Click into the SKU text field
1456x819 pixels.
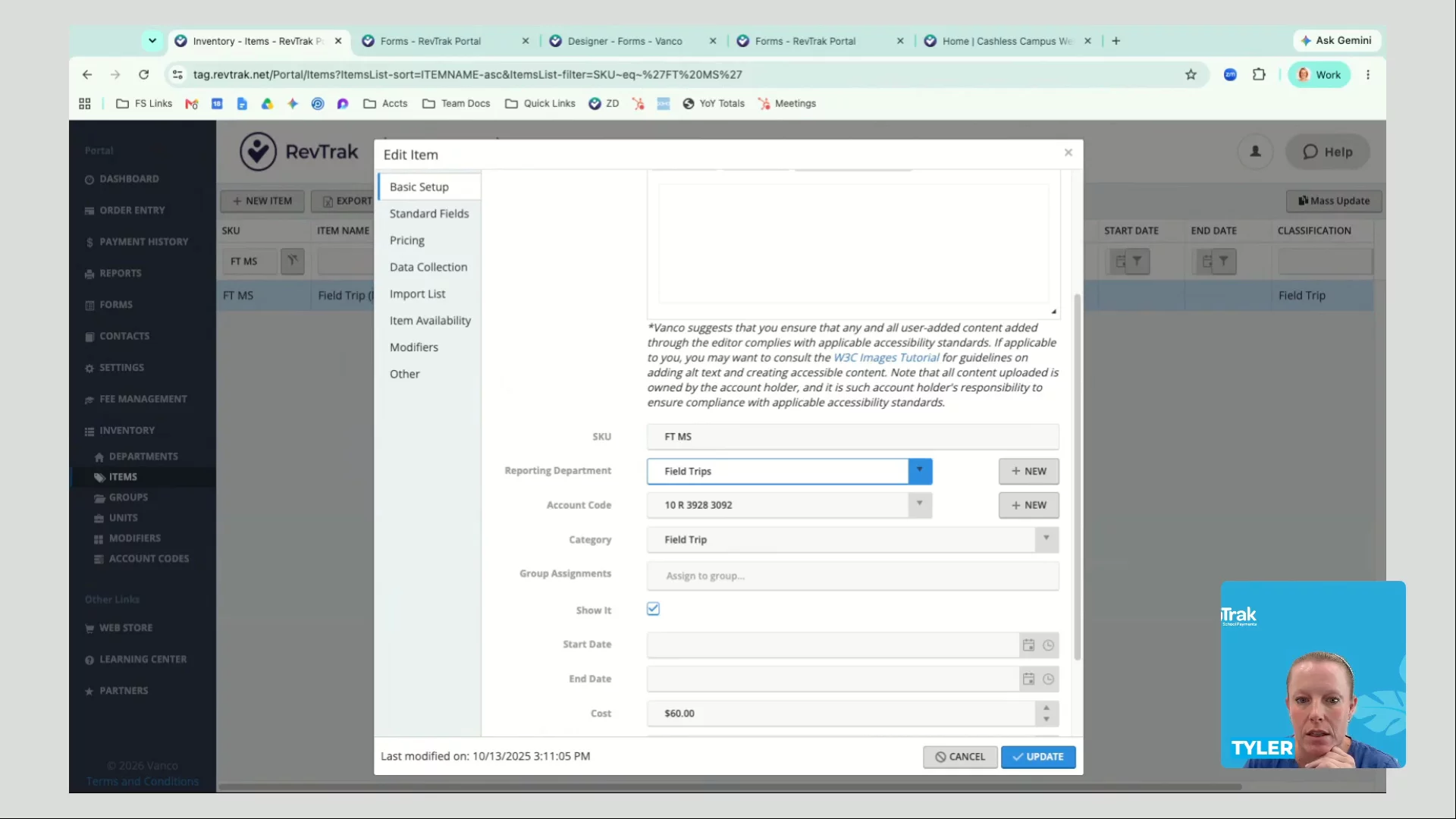(x=852, y=437)
